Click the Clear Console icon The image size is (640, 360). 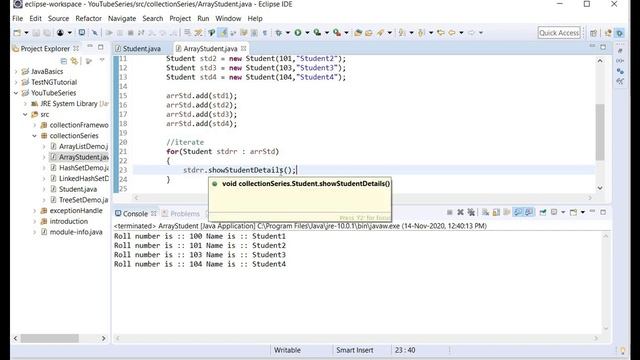(x=485, y=212)
